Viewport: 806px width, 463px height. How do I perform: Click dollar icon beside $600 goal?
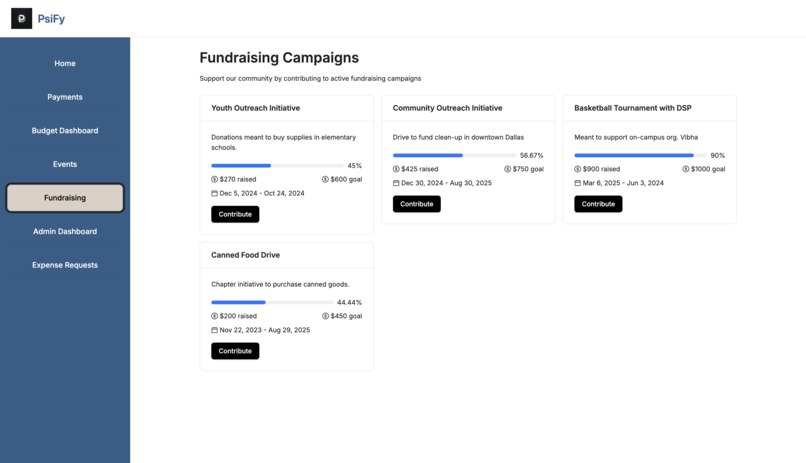(326, 179)
